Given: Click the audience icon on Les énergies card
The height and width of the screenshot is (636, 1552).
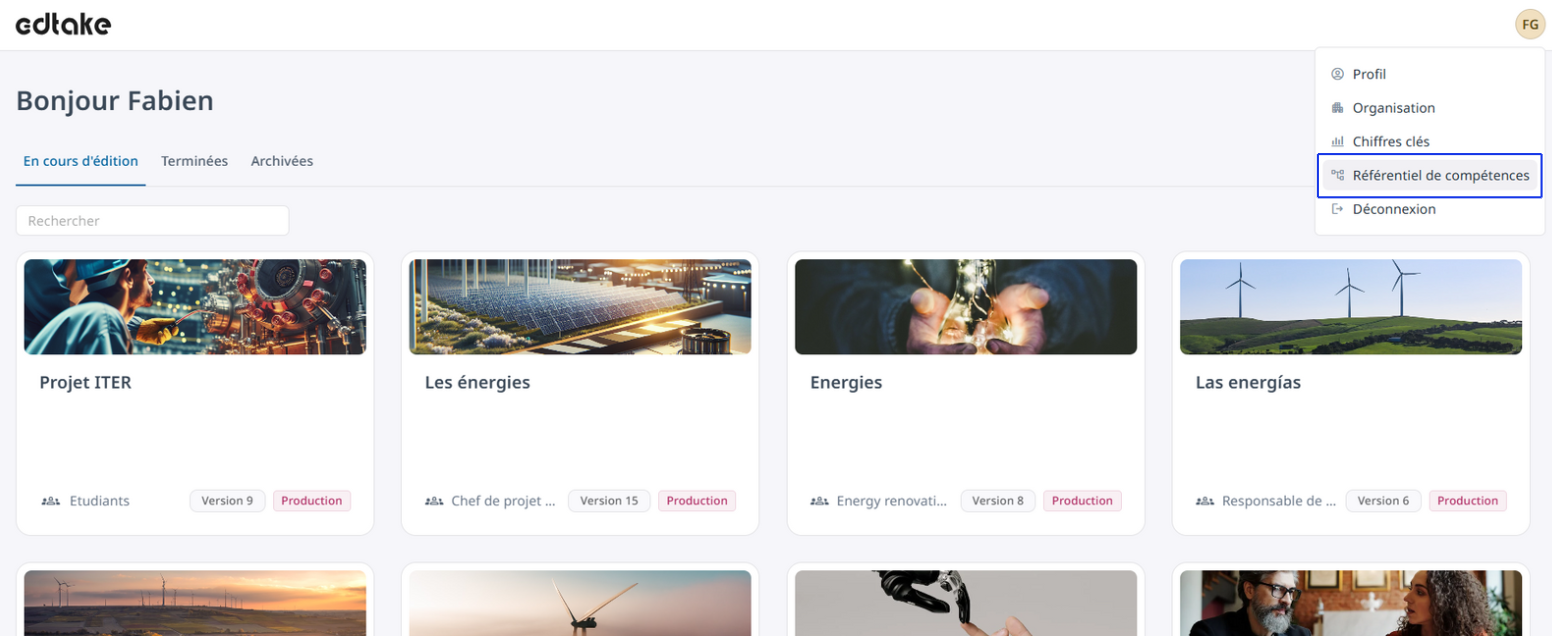Looking at the screenshot, I should 434,501.
